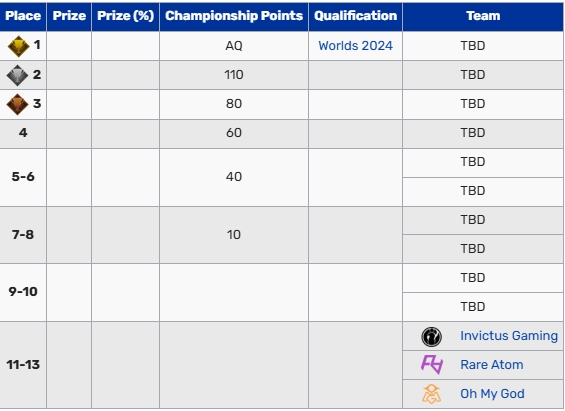Click the Invictus Gaming team logo

pos(431,336)
